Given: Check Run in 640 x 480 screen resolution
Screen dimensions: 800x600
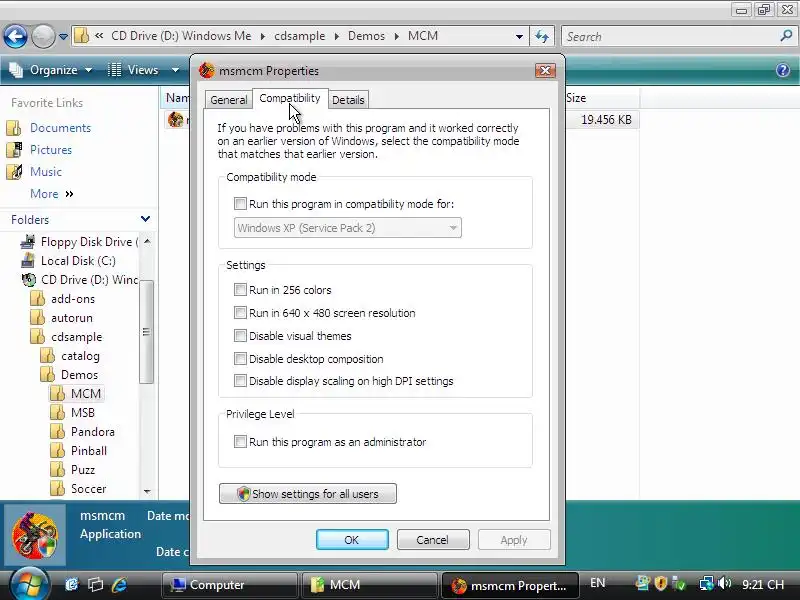Looking at the screenshot, I should click(x=240, y=312).
